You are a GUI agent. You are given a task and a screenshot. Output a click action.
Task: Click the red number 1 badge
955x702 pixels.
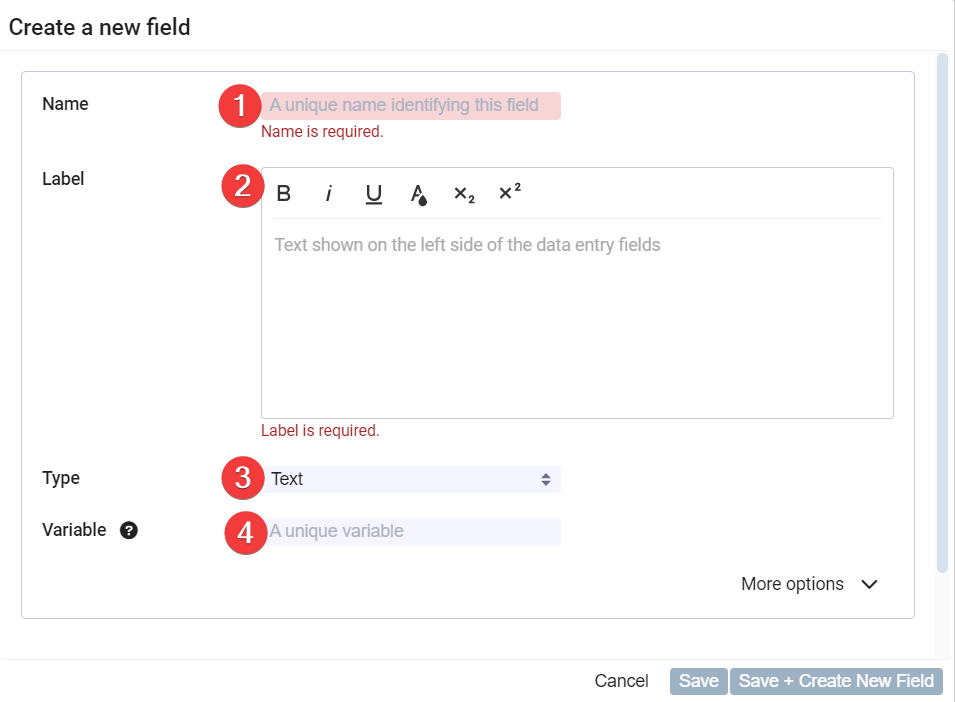coord(239,106)
